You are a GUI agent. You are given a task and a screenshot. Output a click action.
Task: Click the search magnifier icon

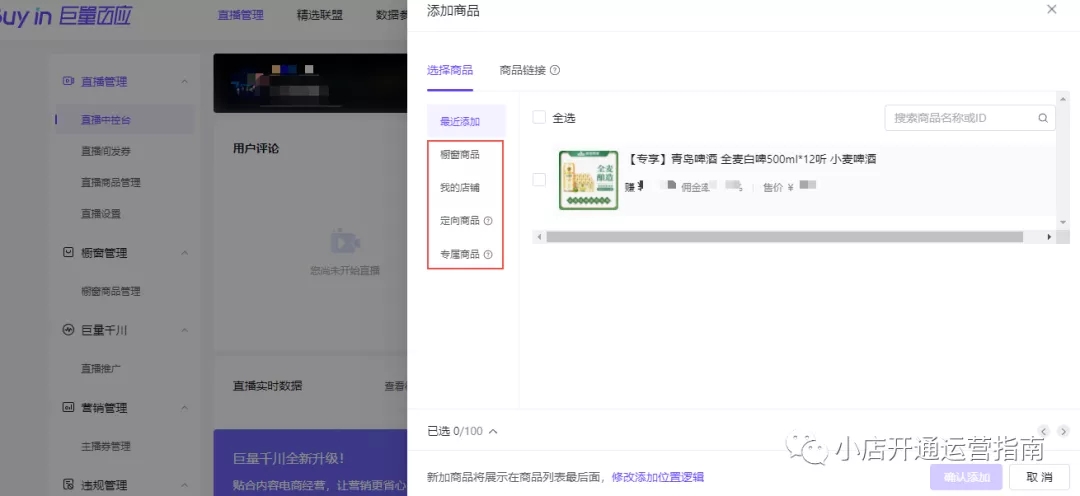[1043, 118]
